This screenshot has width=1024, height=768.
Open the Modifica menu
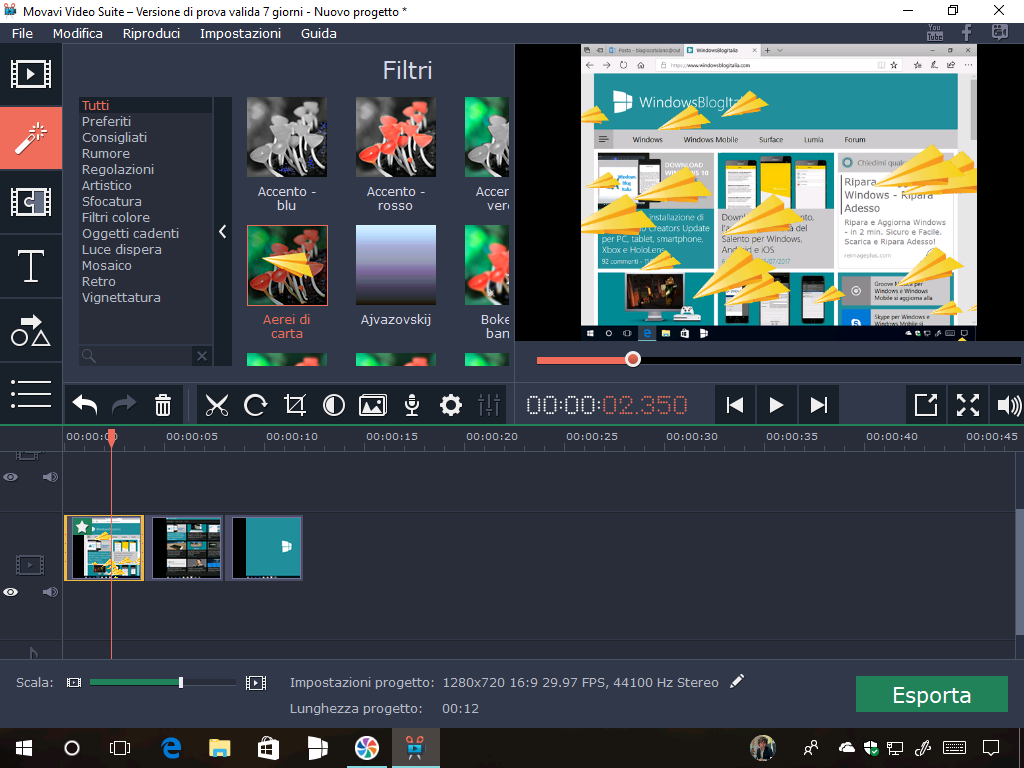(78, 33)
